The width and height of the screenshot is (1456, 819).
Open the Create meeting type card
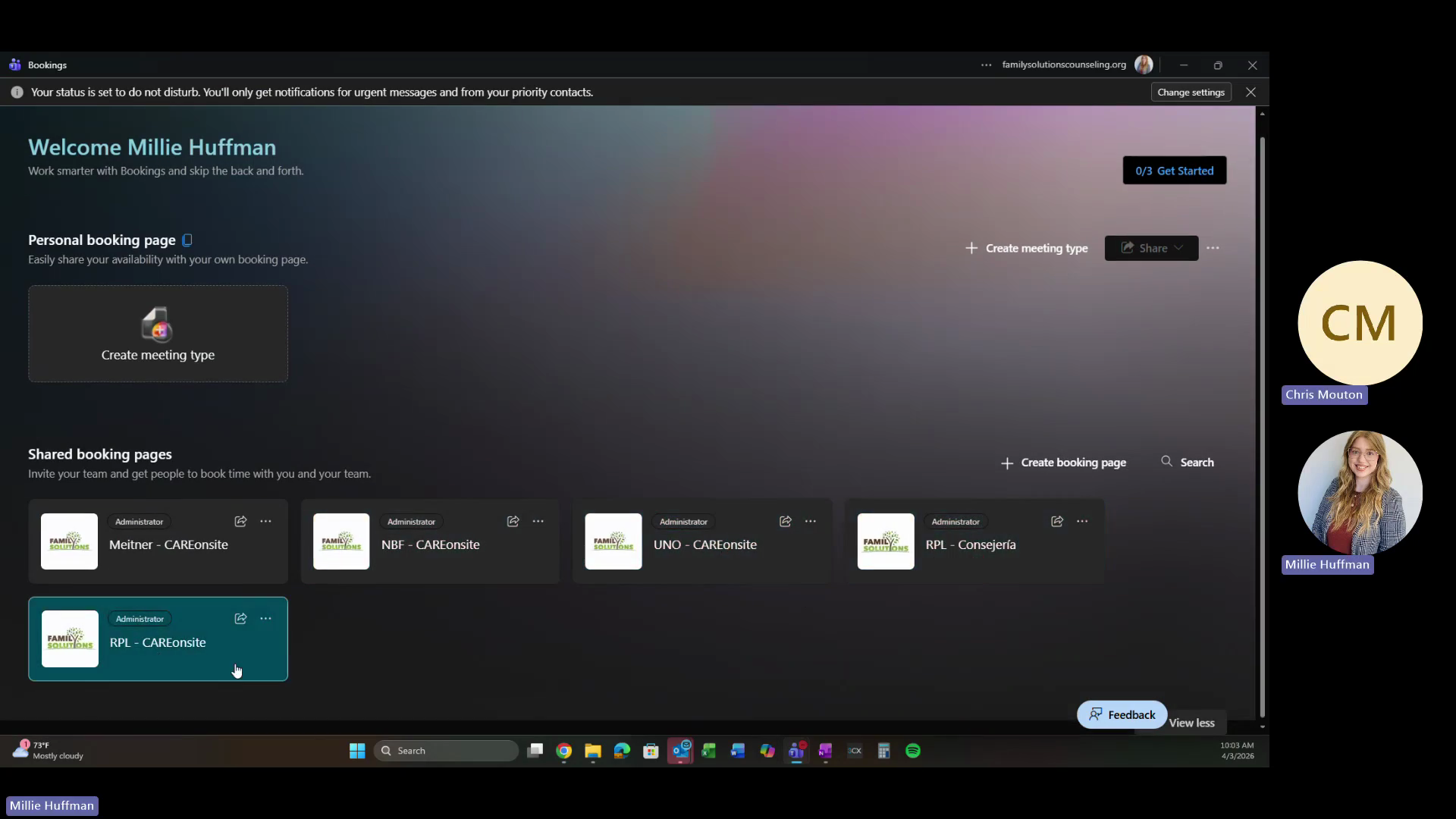[158, 334]
